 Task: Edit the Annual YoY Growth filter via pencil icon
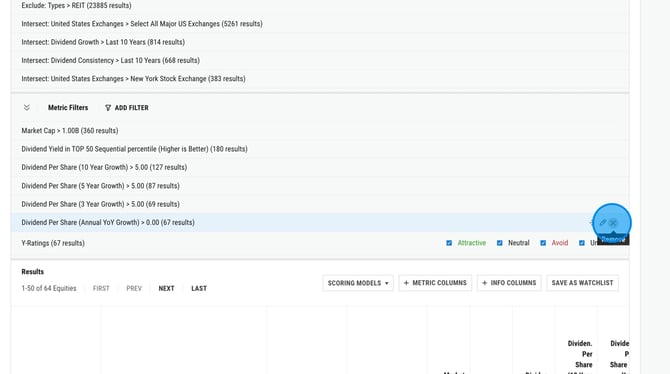603,223
